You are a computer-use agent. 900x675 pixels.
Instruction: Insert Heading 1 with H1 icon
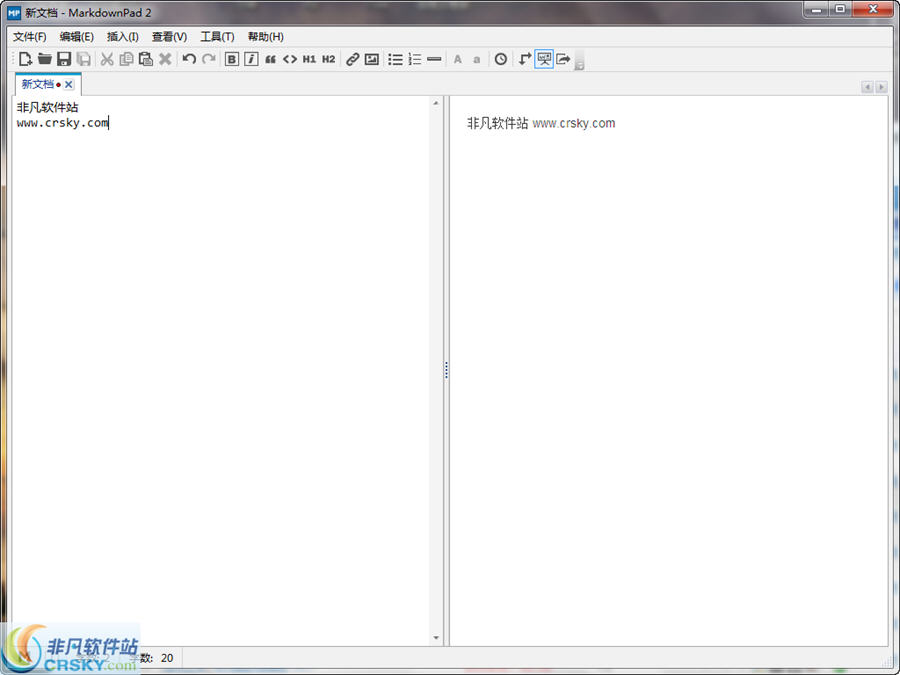309,59
